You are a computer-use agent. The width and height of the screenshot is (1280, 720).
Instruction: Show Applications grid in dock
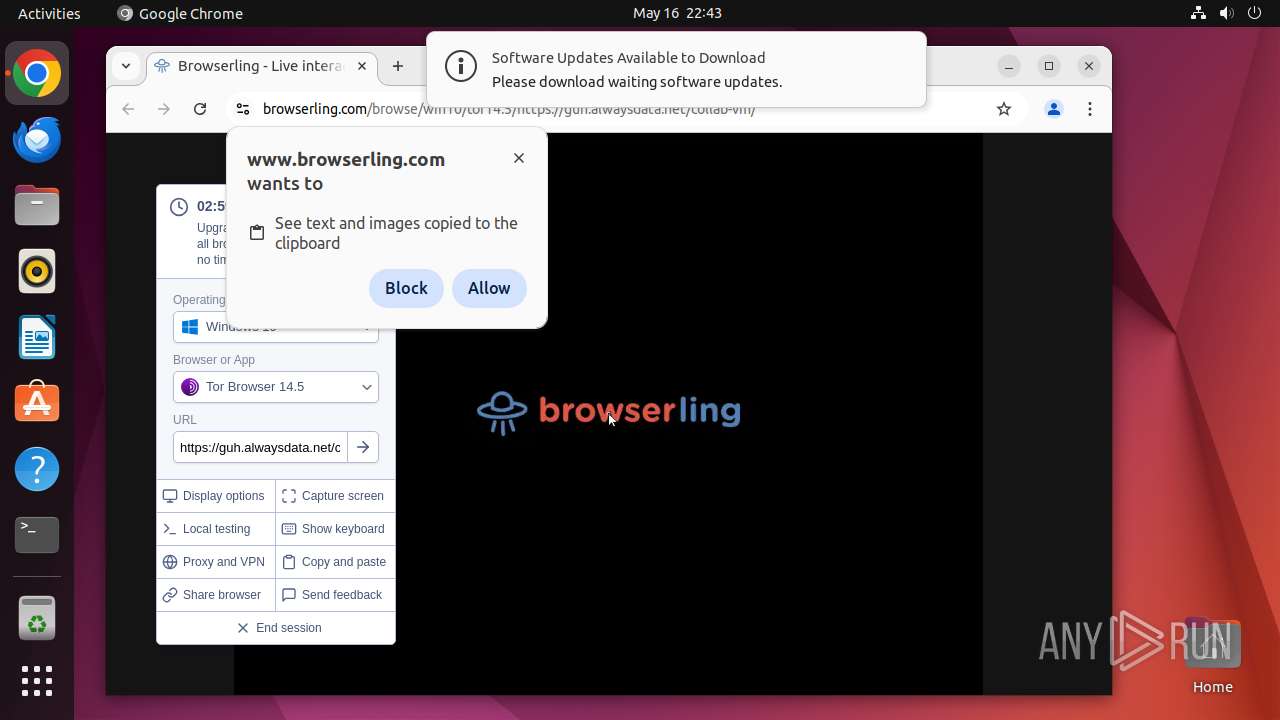37,681
